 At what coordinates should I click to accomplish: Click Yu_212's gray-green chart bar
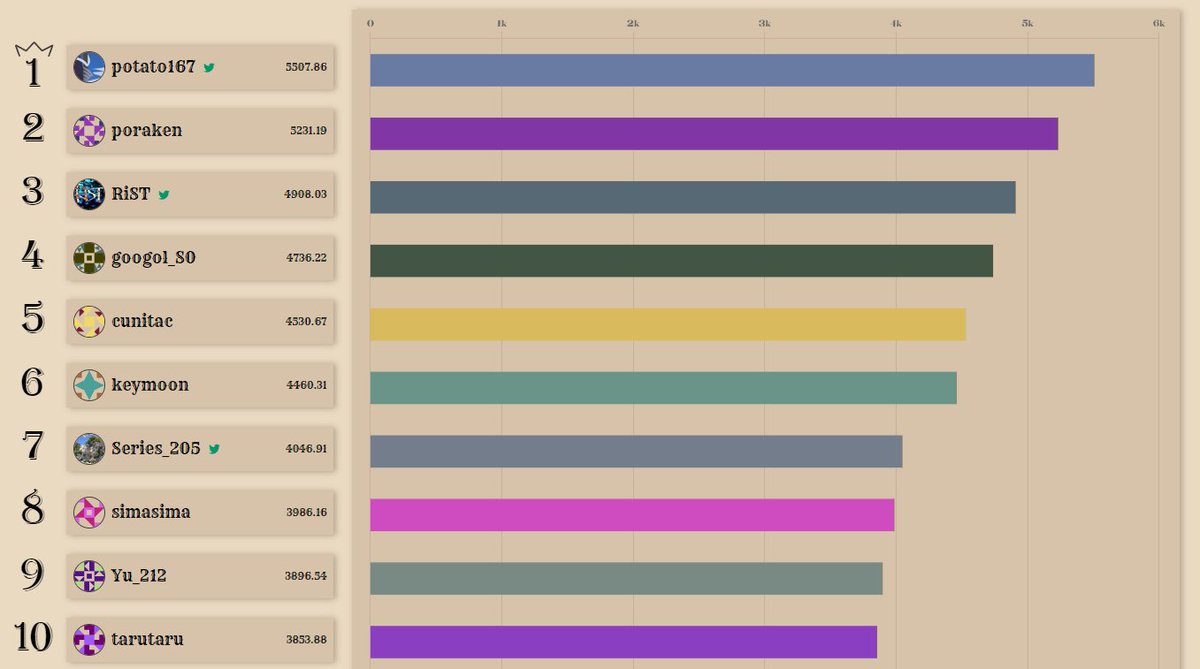(626, 578)
